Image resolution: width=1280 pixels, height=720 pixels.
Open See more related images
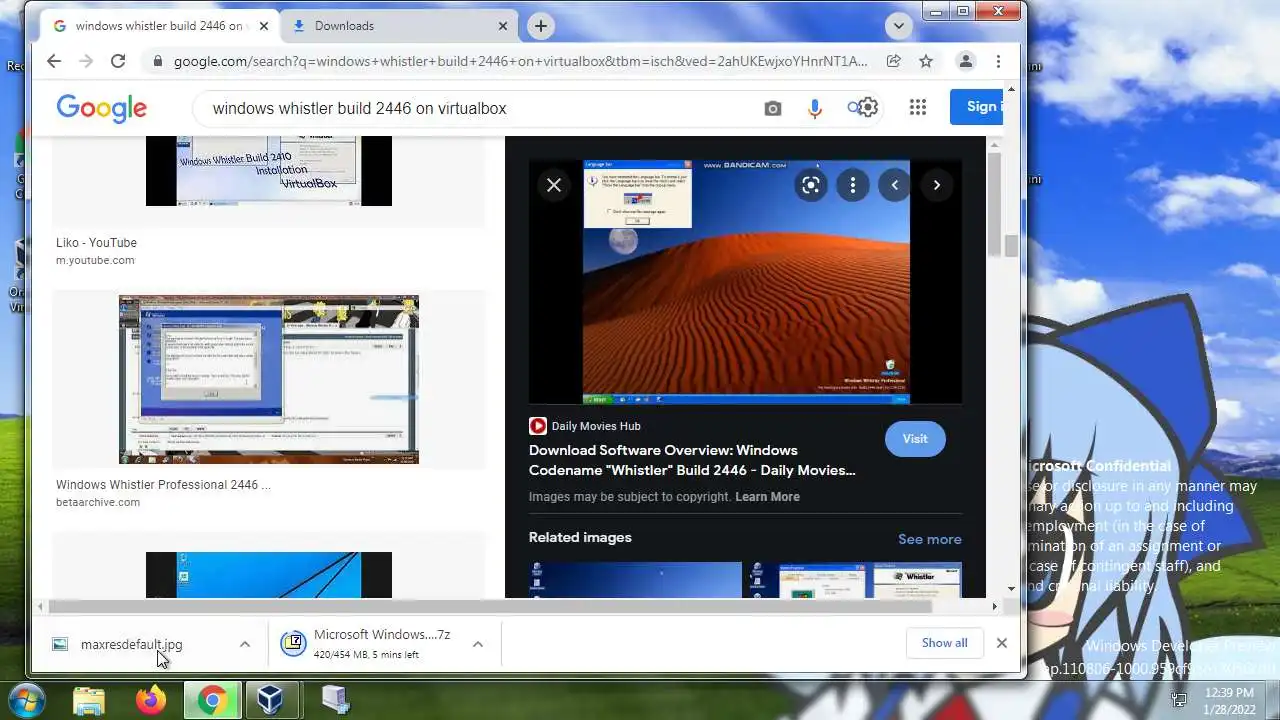click(x=930, y=539)
